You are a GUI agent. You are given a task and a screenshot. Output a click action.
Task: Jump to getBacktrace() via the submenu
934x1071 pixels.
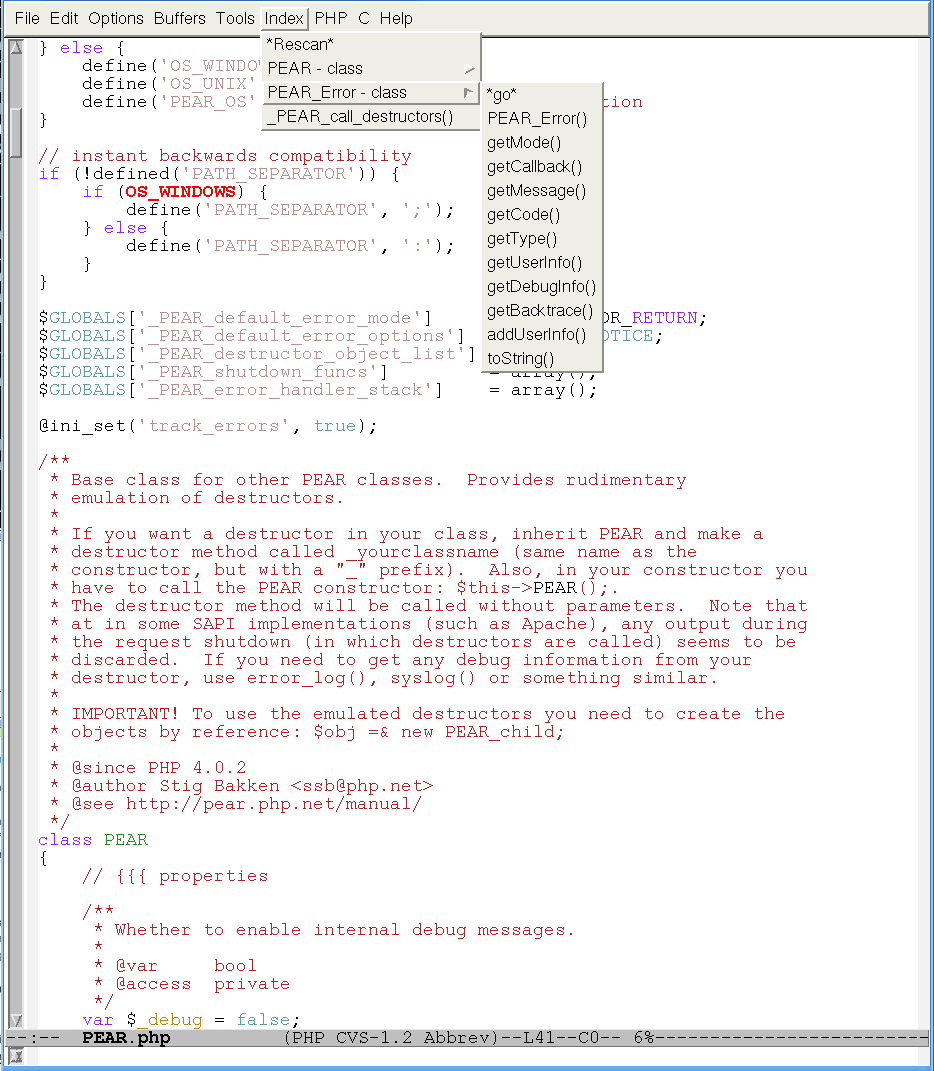tap(542, 310)
